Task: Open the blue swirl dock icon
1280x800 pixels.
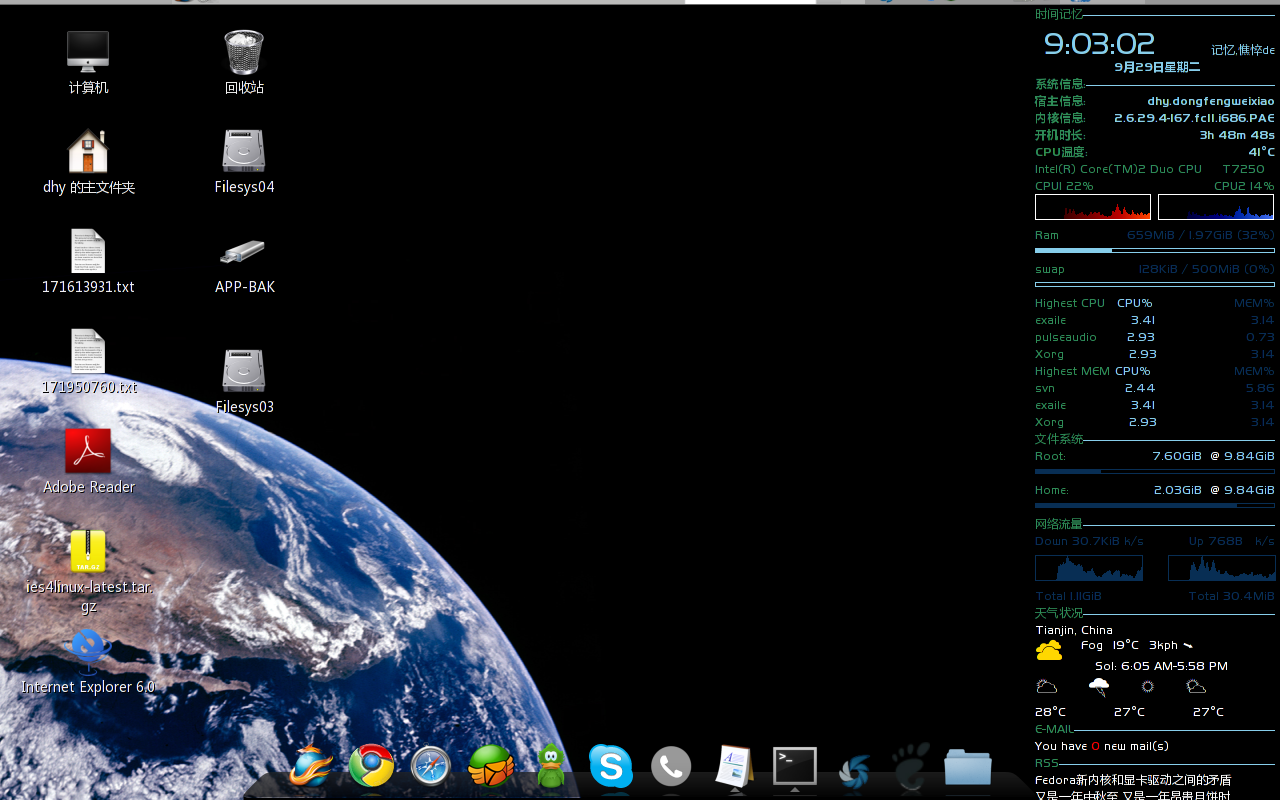Action: 855,770
